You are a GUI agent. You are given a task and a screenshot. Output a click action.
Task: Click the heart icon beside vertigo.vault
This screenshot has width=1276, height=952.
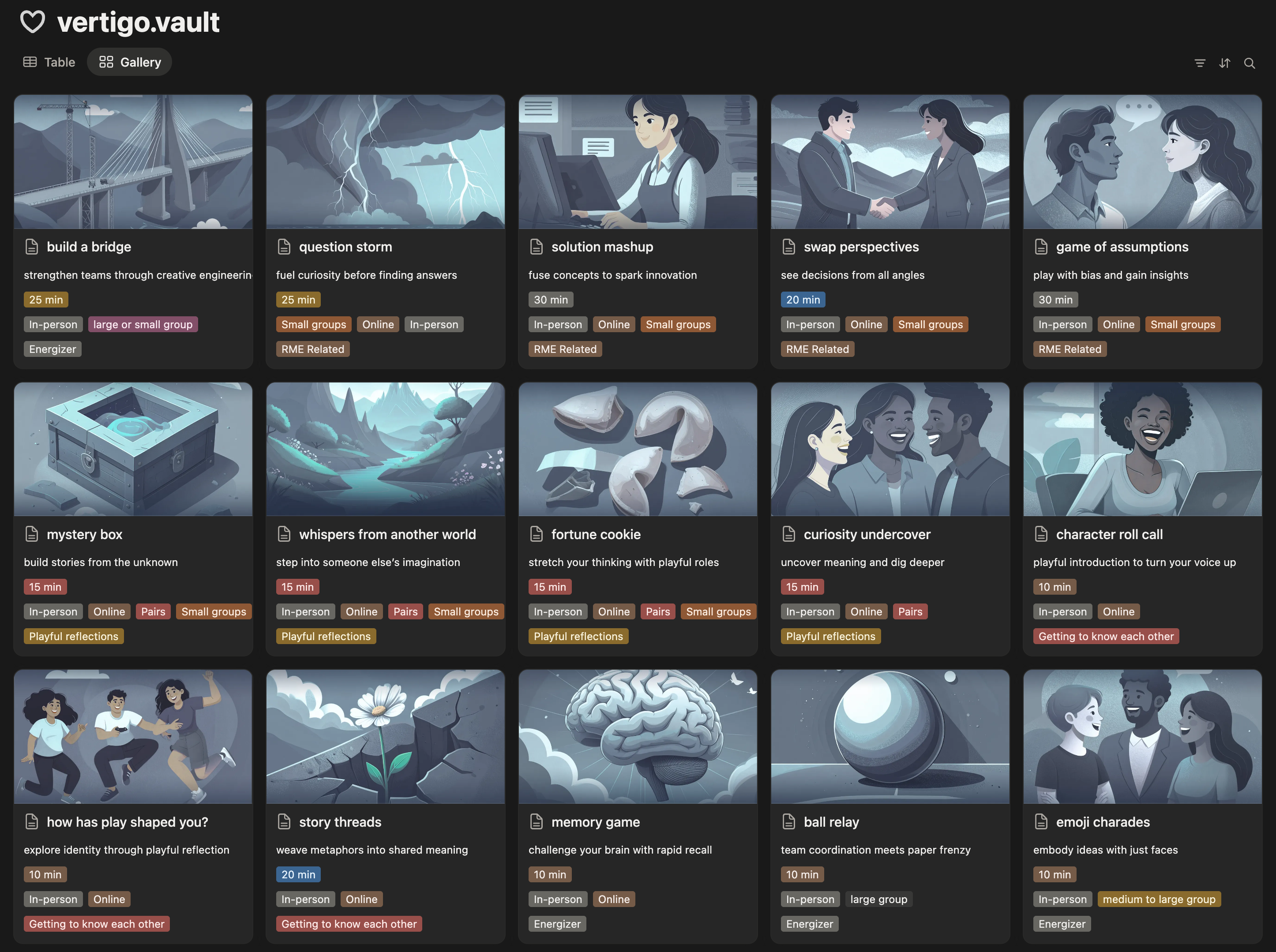32,22
